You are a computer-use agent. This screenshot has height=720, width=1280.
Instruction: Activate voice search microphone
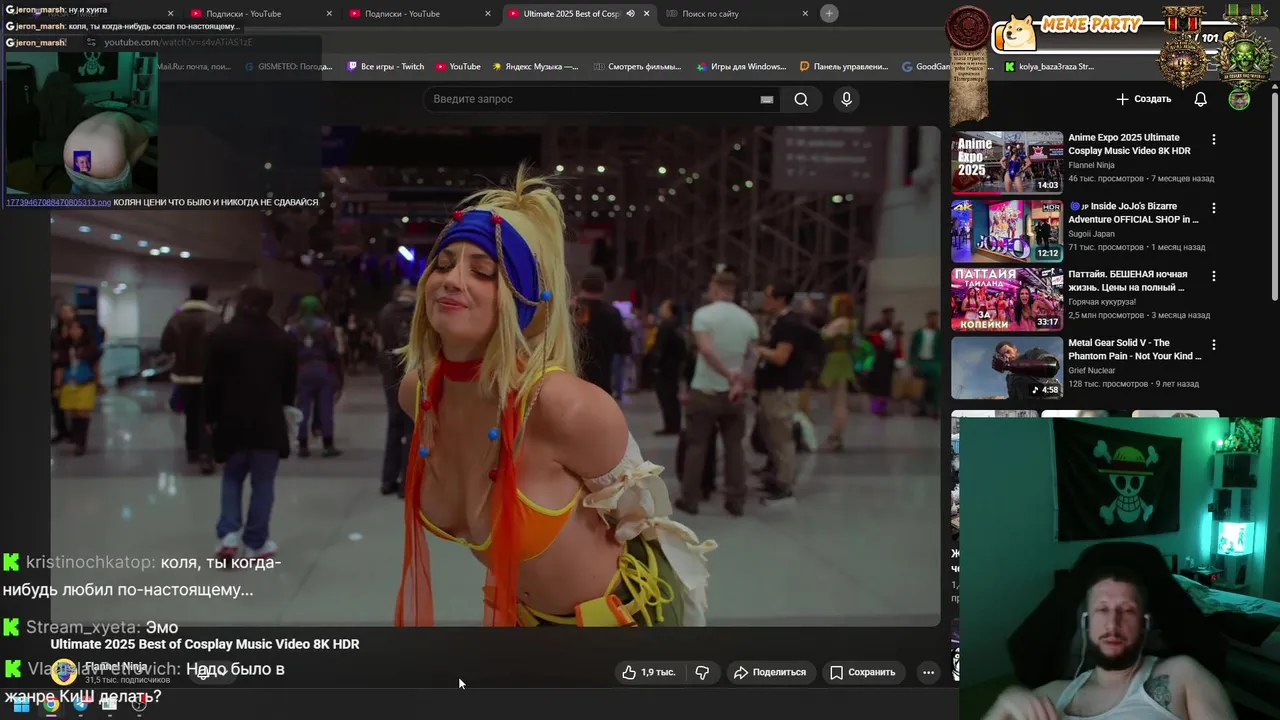[846, 99]
